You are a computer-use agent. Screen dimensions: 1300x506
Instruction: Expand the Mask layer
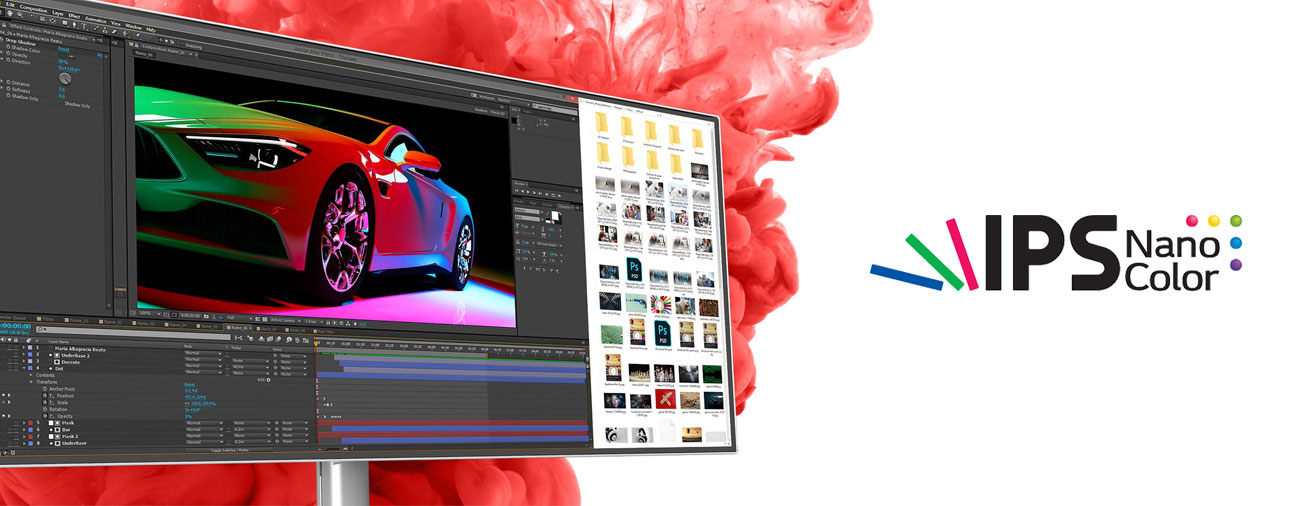24,423
